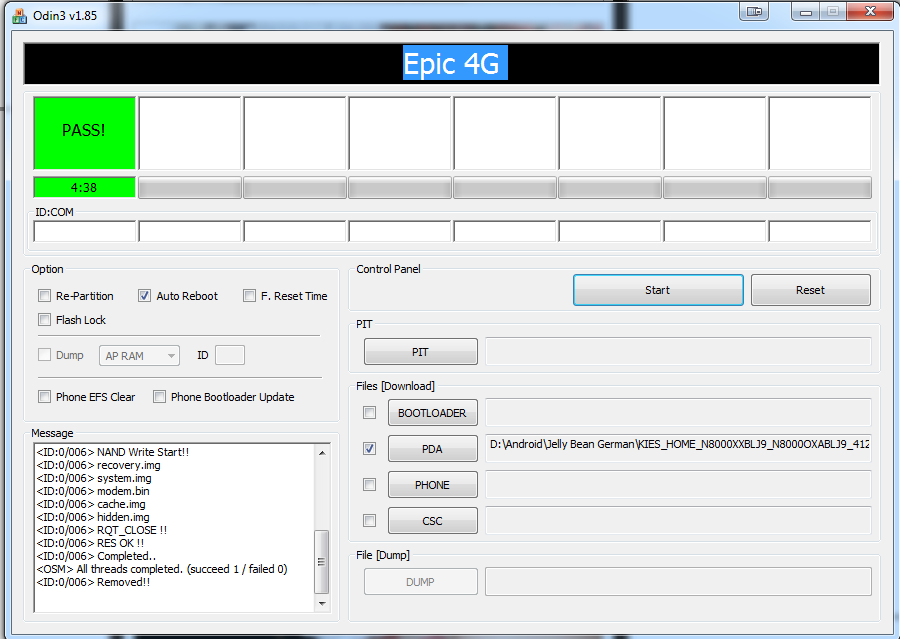900x639 pixels.
Task: Tick the disabled Dump checkbox
Action: (x=44, y=355)
